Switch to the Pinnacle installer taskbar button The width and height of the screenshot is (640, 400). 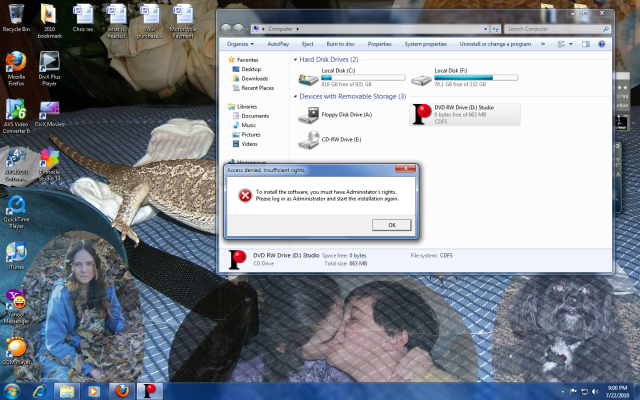(x=149, y=391)
